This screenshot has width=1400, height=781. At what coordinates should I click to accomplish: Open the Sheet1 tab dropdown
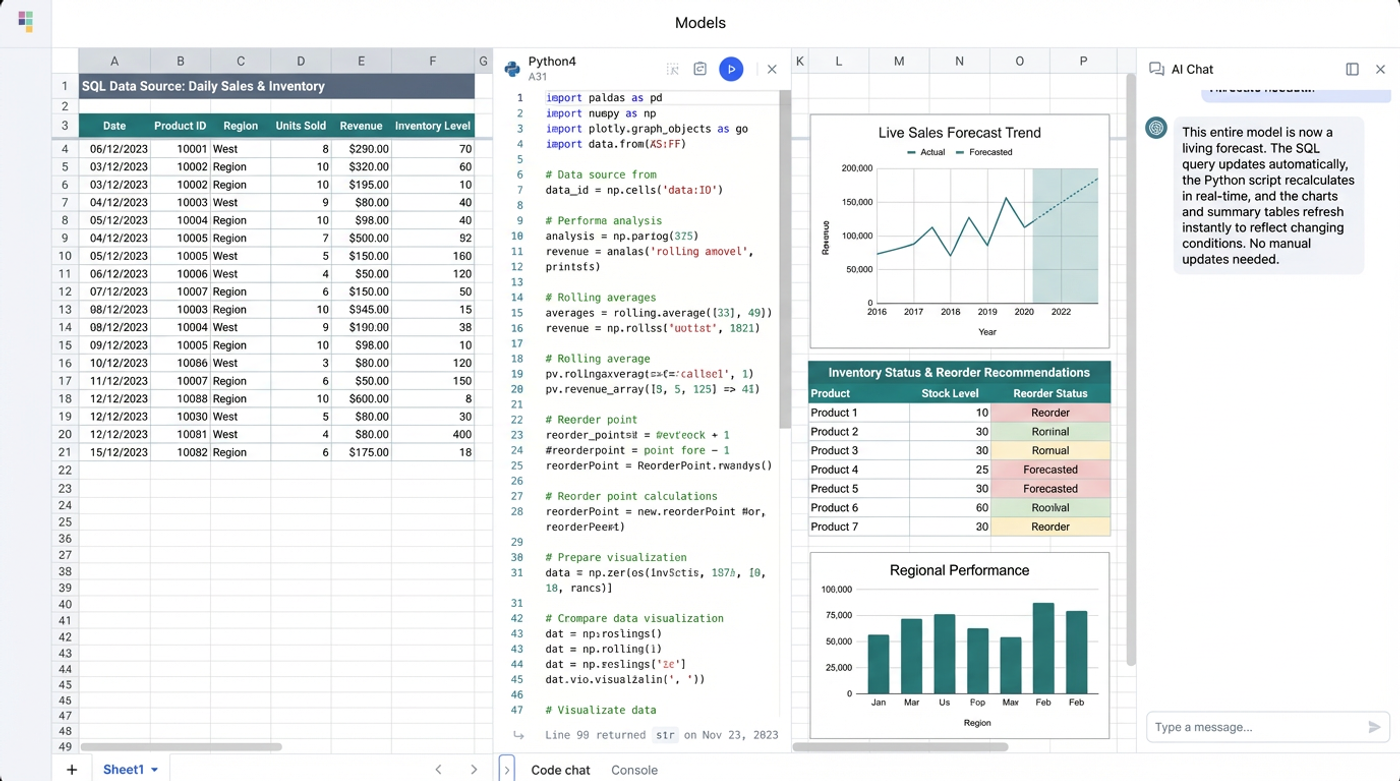[154, 770]
